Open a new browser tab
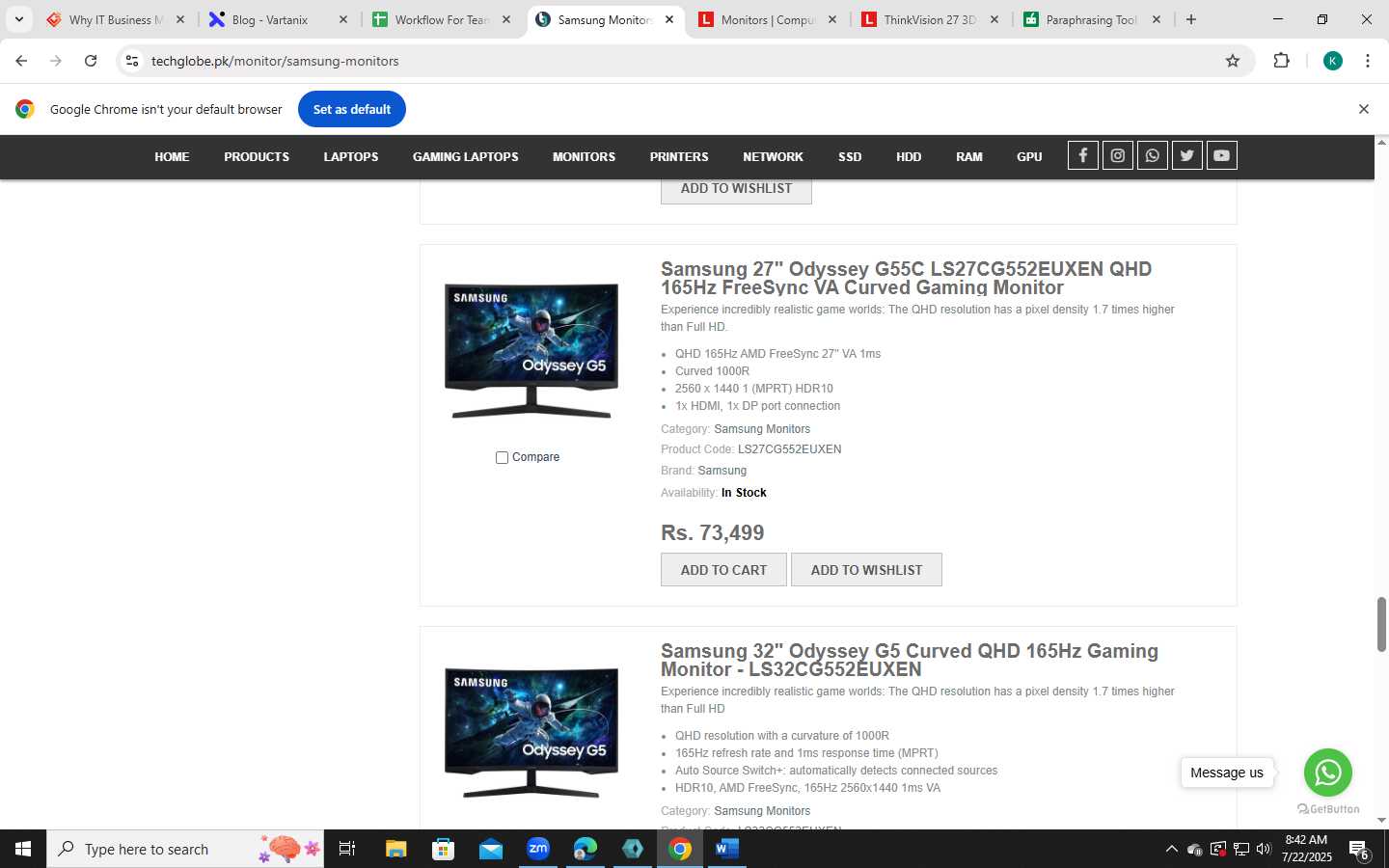 1191,19
